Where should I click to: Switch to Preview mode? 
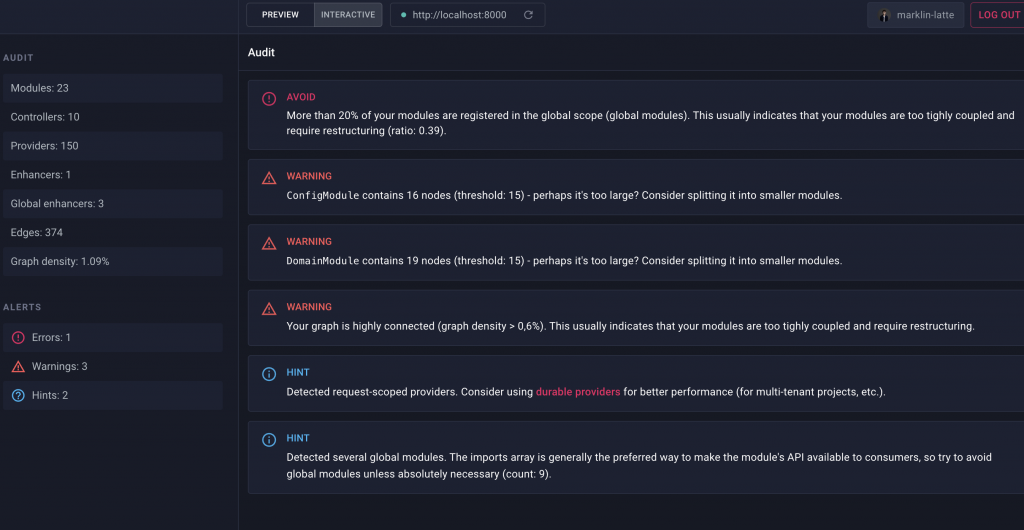(280, 15)
